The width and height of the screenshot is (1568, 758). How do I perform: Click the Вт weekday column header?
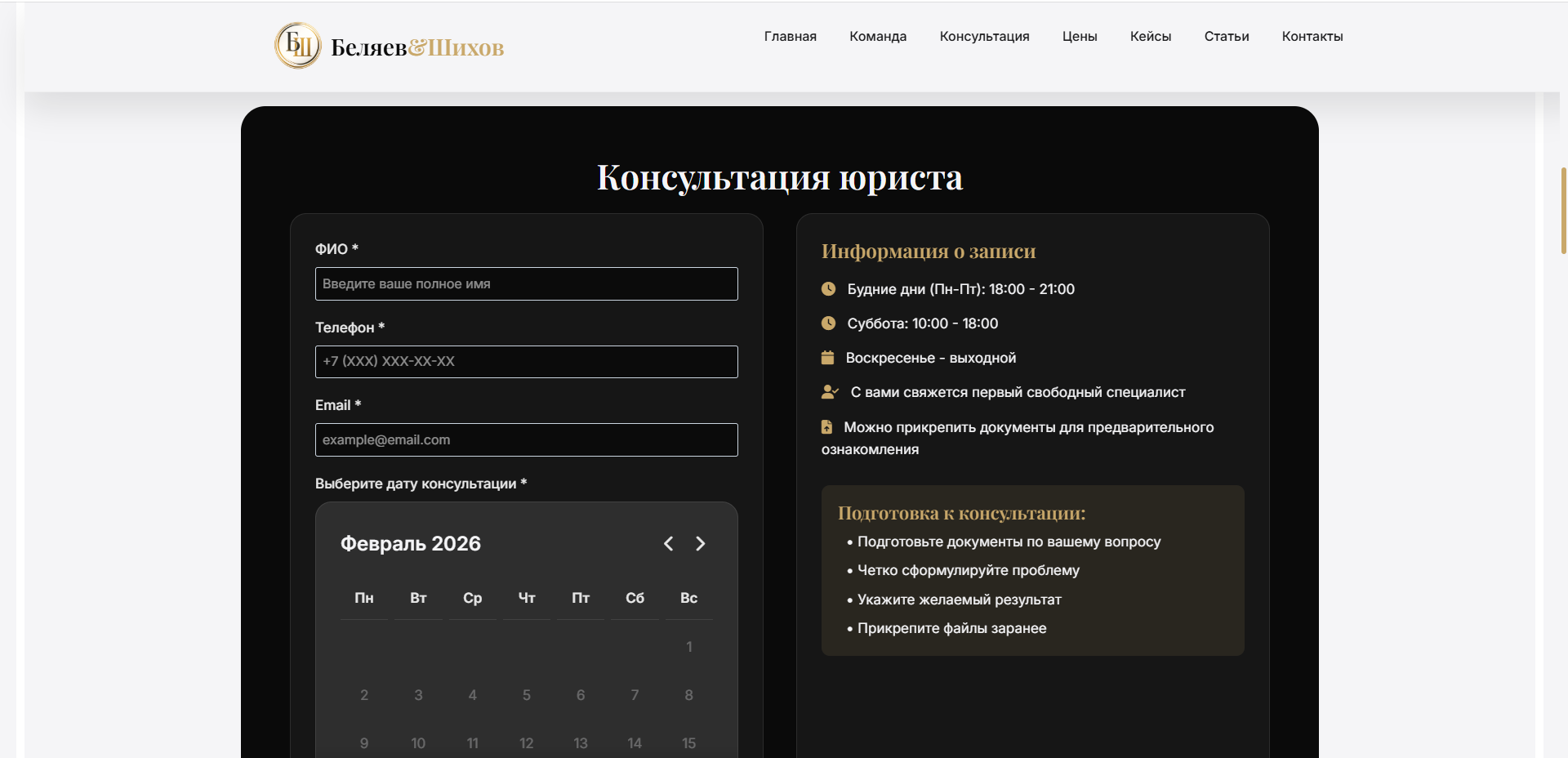[x=418, y=598]
